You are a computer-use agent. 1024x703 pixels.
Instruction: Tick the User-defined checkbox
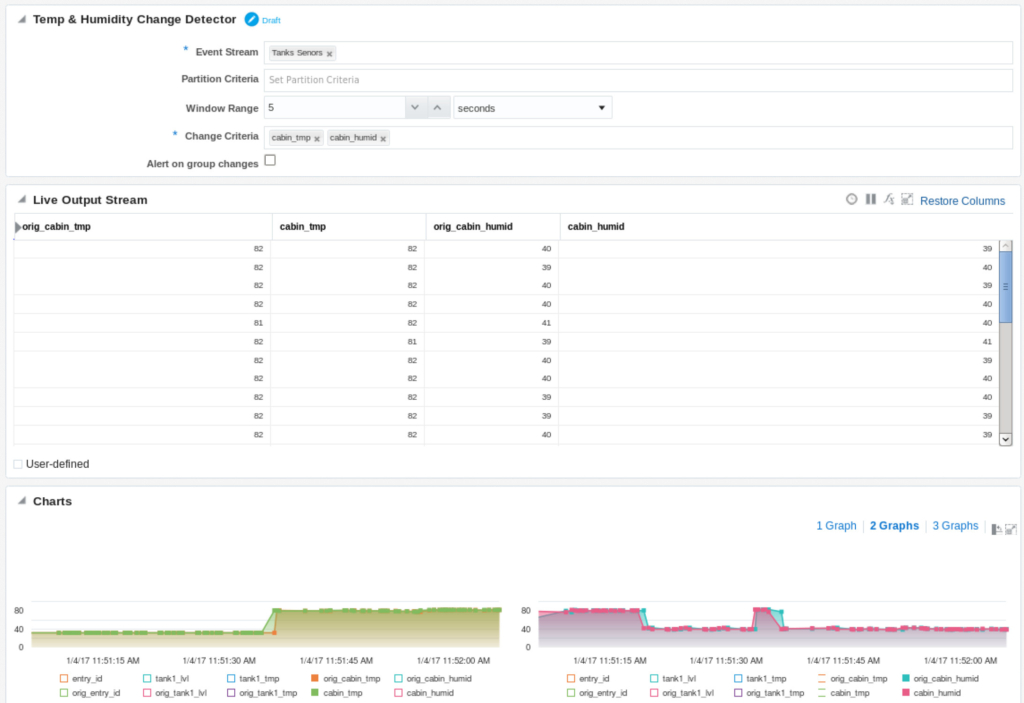pyautogui.click(x=18, y=464)
